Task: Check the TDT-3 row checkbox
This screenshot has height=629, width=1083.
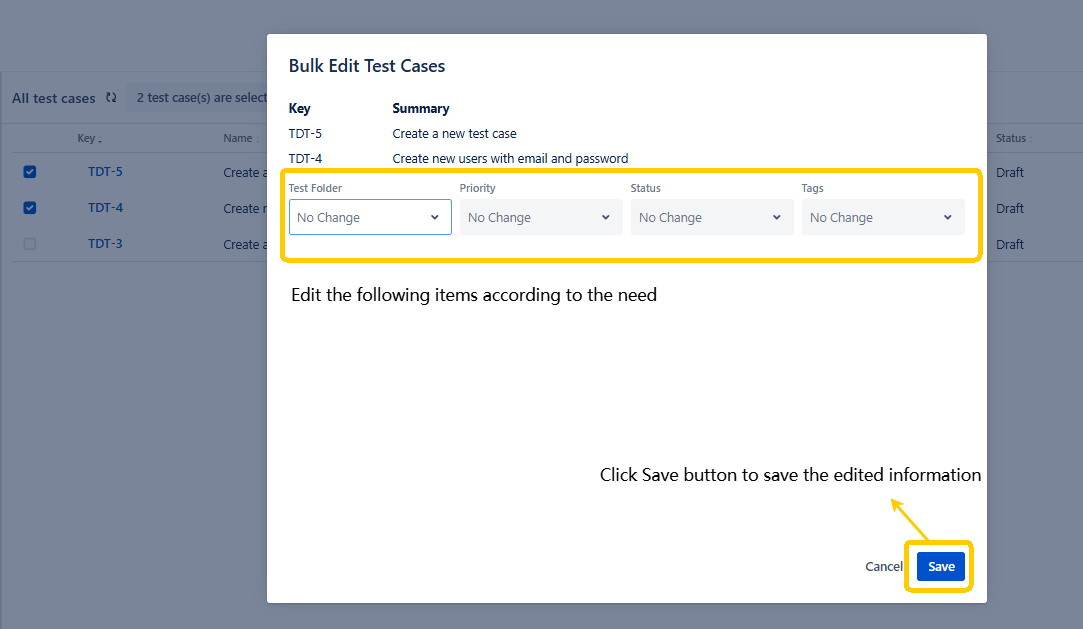Action: (30, 244)
